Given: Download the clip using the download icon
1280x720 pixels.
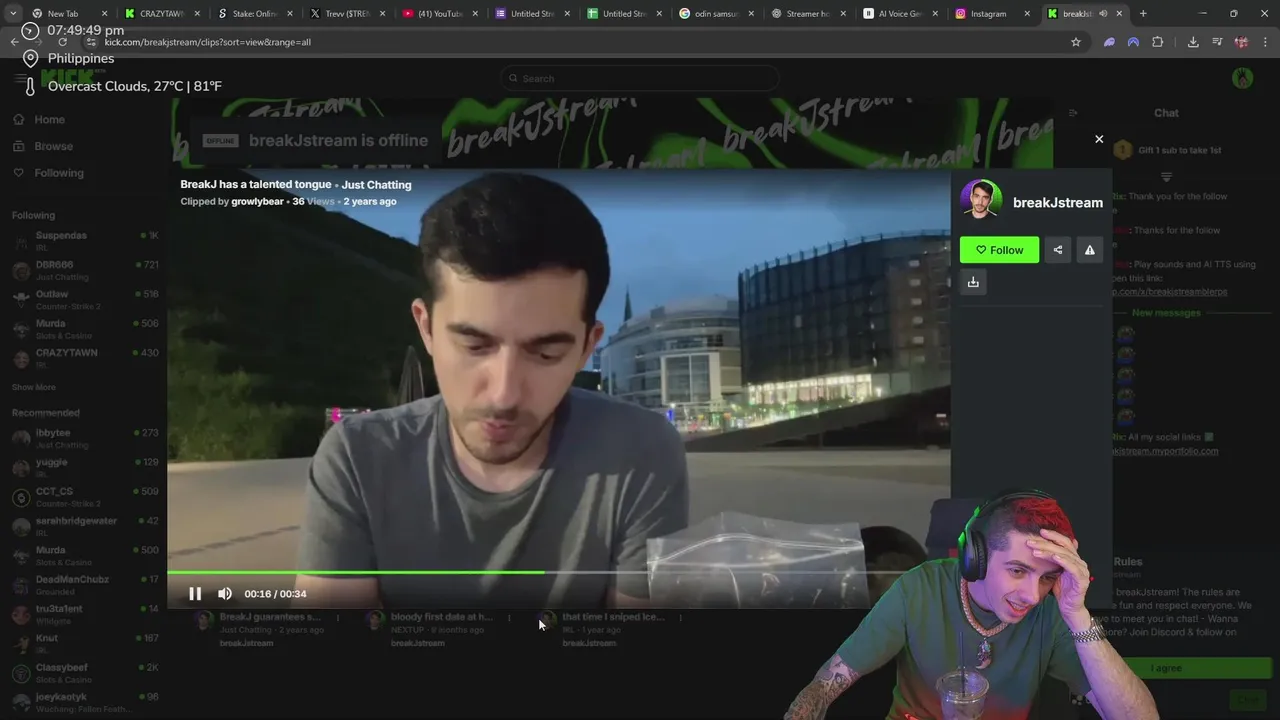Looking at the screenshot, I should 973,282.
